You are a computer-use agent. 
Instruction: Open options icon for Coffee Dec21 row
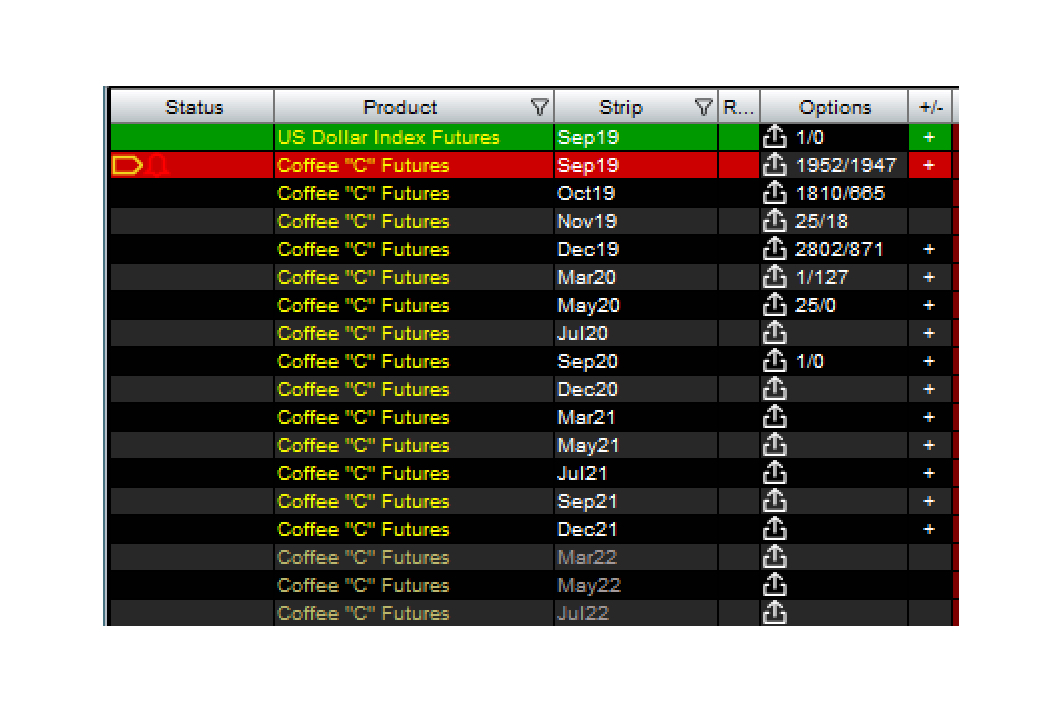coord(774,529)
